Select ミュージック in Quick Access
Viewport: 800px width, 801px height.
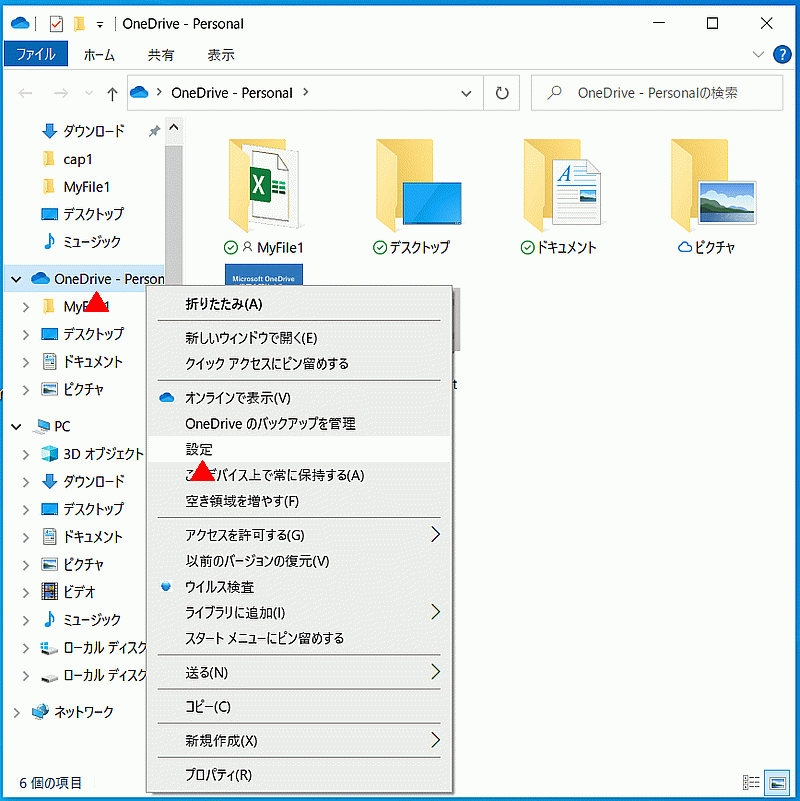pyautogui.click(x=91, y=242)
